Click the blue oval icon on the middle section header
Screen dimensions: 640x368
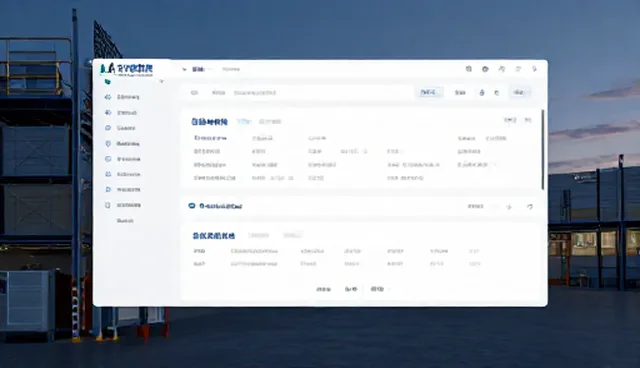[x=192, y=206]
